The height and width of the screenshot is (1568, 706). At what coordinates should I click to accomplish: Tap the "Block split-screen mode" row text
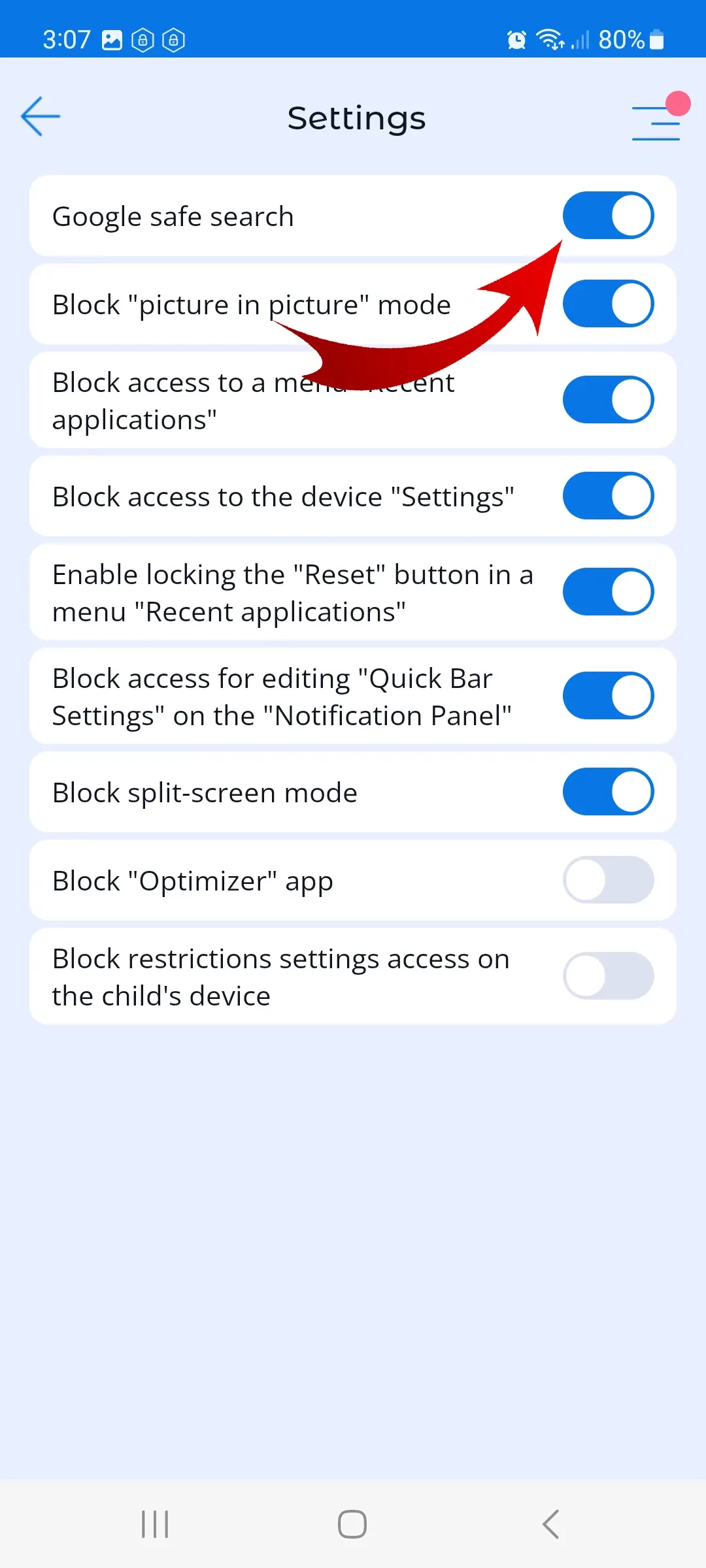pyautogui.click(x=205, y=792)
